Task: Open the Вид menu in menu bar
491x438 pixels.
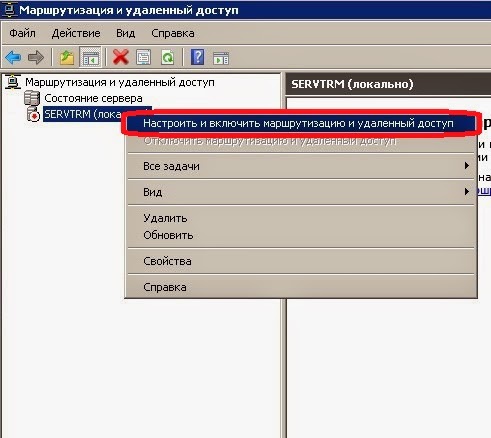Action: click(x=126, y=33)
